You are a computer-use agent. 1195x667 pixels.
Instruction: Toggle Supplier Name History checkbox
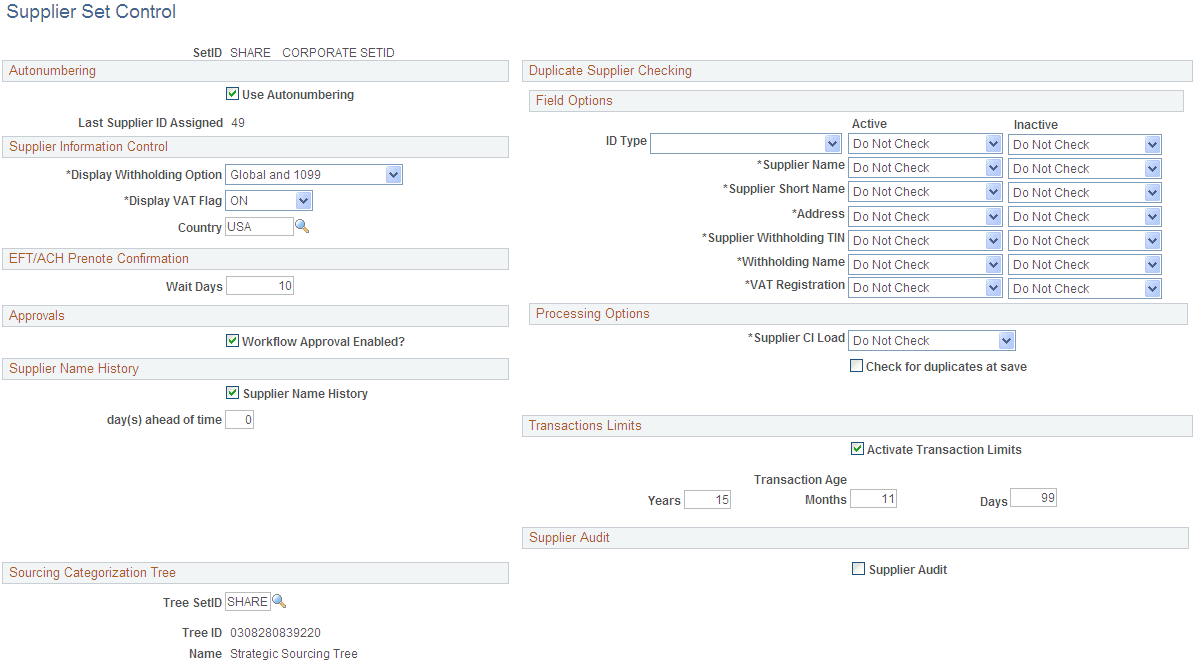pos(232,393)
